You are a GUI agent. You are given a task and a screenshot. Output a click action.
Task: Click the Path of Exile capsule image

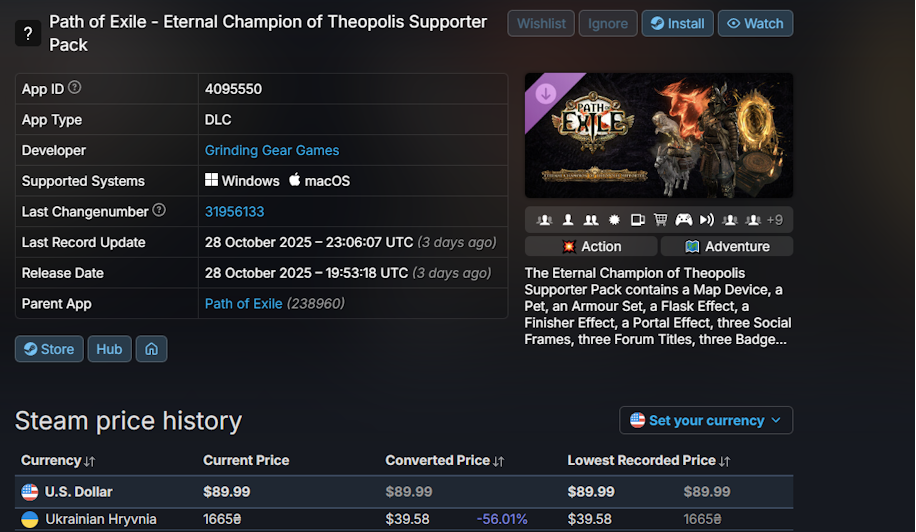coord(659,135)
